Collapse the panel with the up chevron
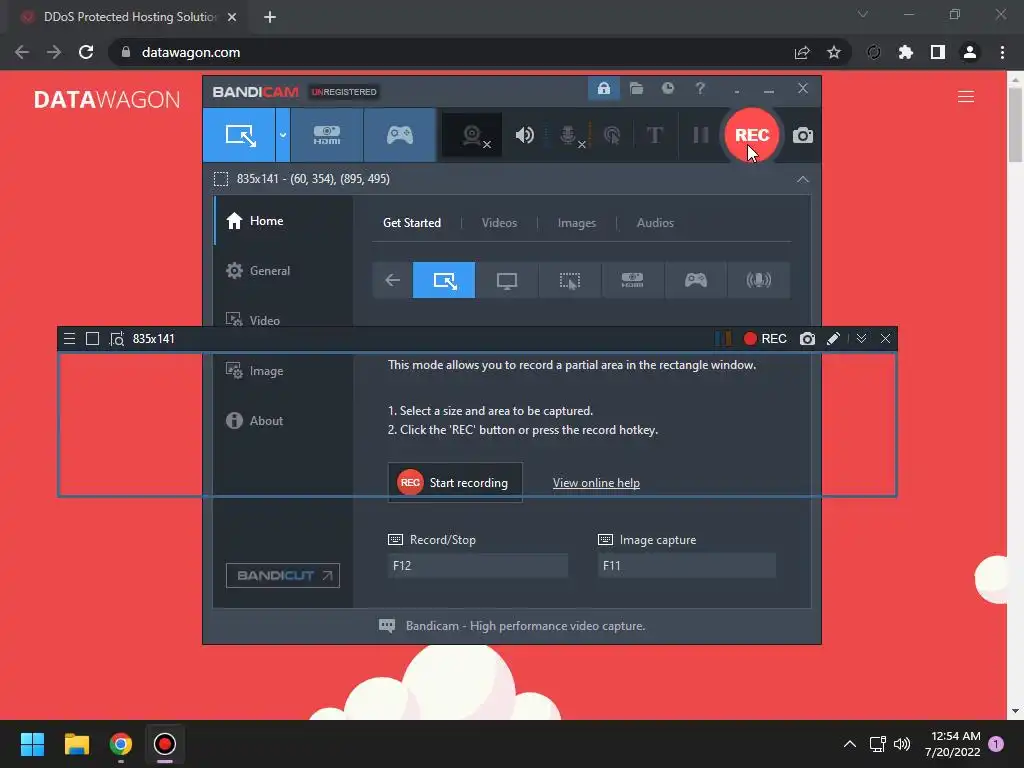The image size is (1024, 768). (803, 179)
